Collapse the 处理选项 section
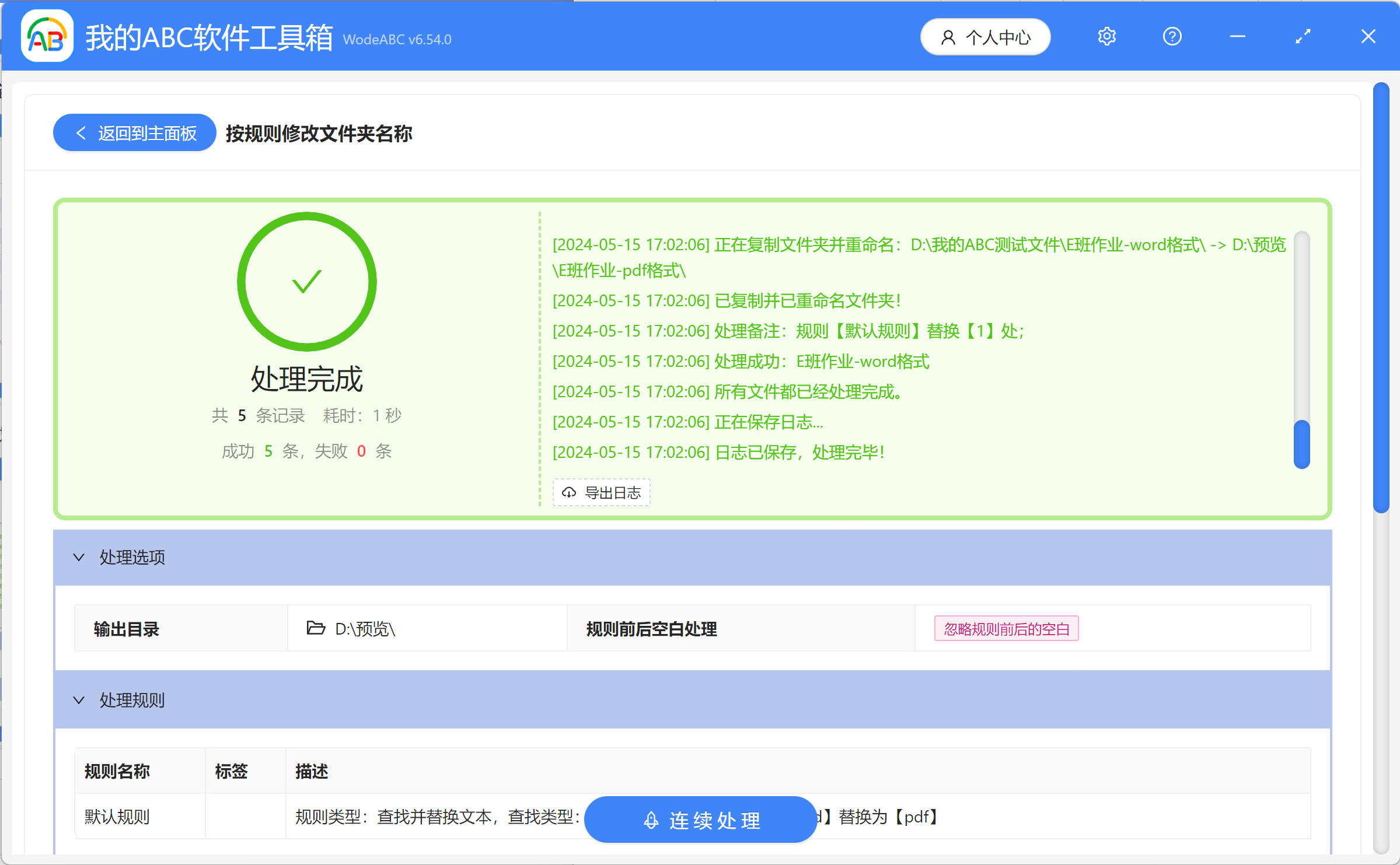1400x865 pixels. click(79, 557)
